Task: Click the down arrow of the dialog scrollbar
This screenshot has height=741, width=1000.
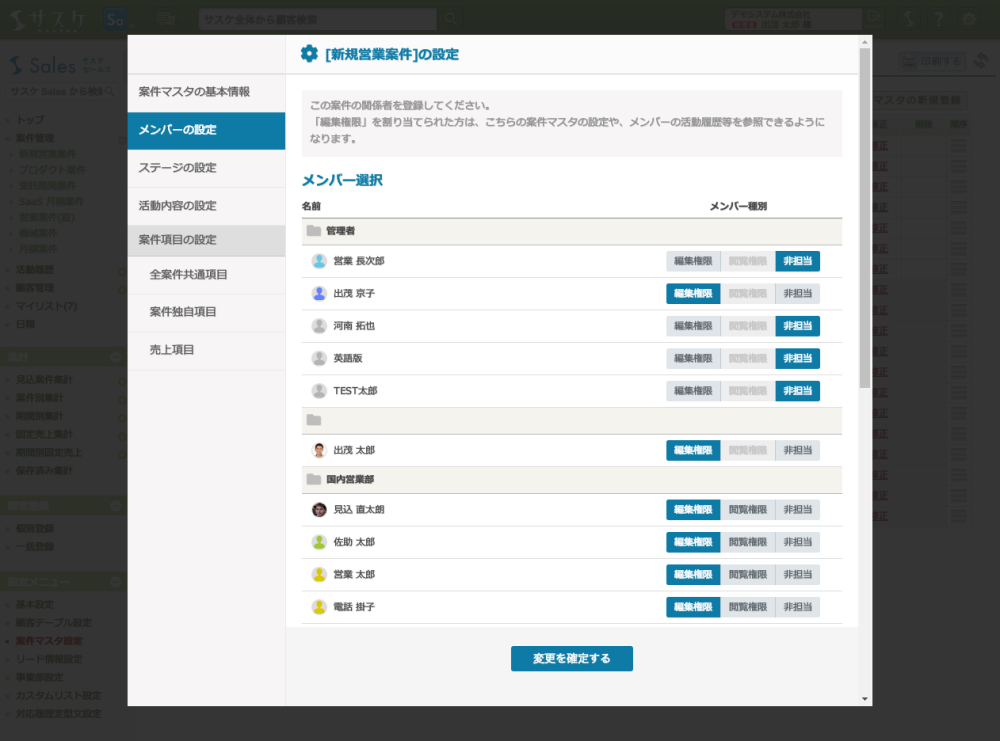Action: click(x=864, y=698)
